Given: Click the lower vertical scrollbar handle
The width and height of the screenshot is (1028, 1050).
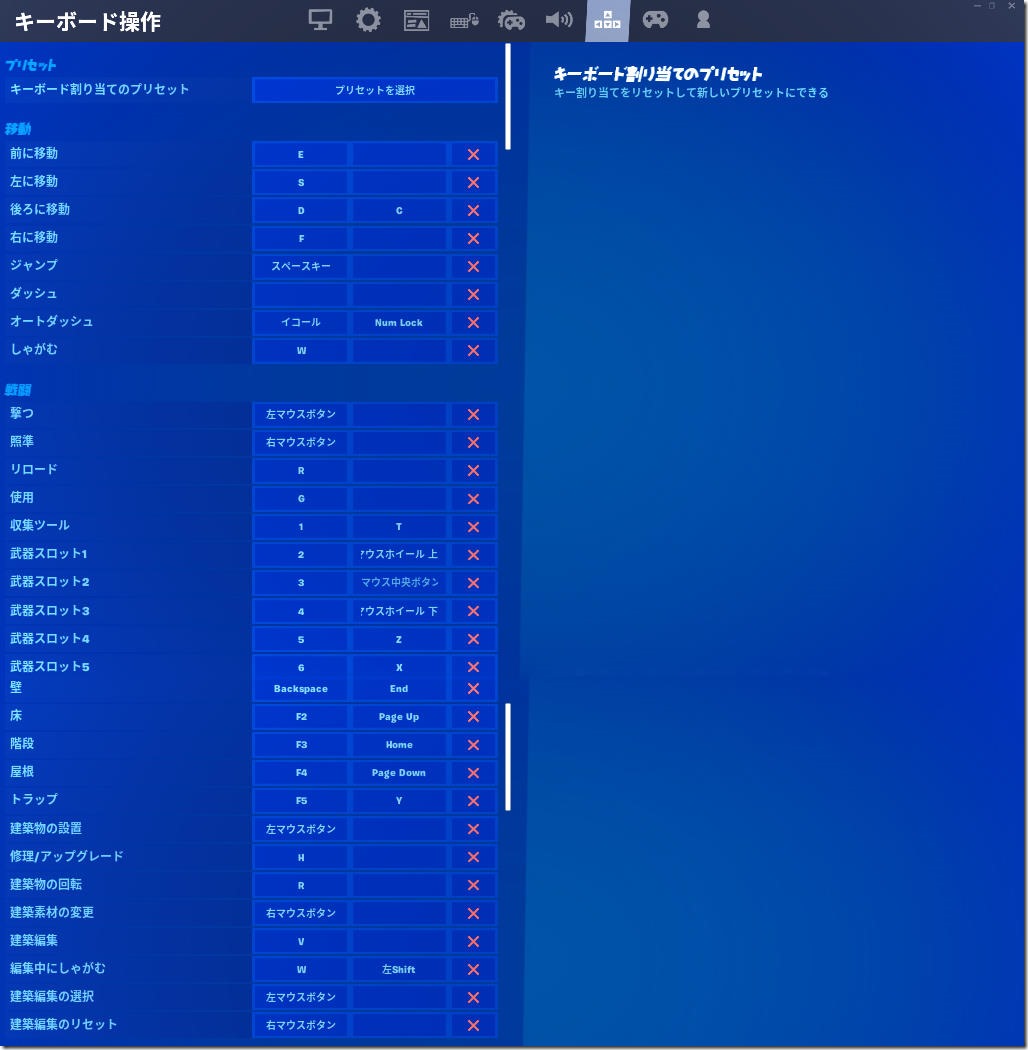Looking at the screenshot, I should tap(508, 756).
